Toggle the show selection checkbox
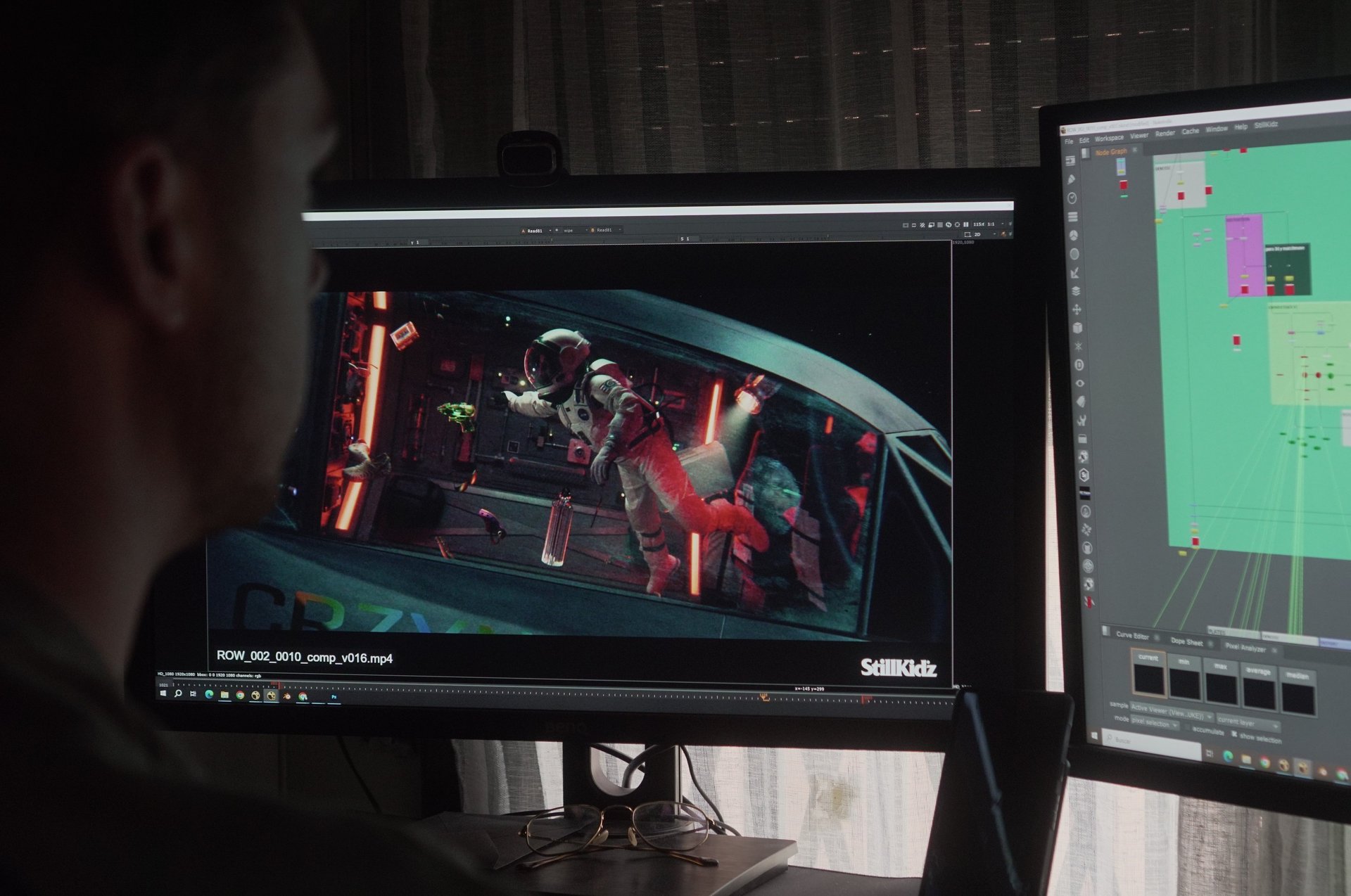This screenshot has width=1351, height=896. 1234,734
